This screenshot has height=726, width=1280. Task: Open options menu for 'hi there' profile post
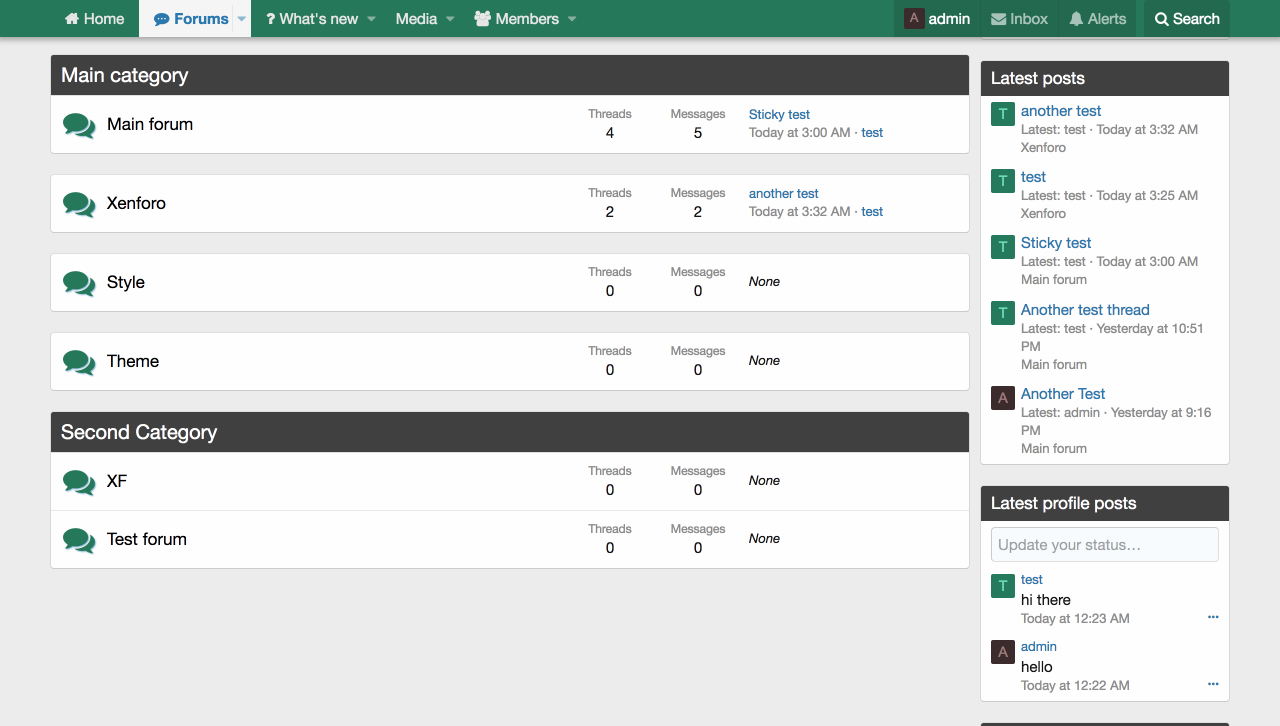click(1213, 617)
